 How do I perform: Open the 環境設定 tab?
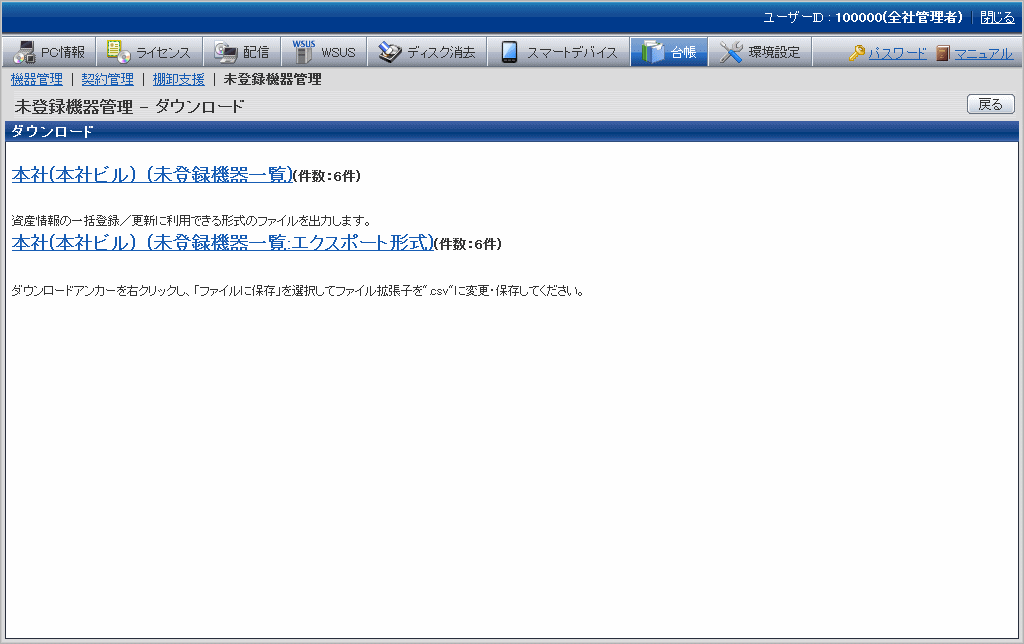tap(761, 52)
